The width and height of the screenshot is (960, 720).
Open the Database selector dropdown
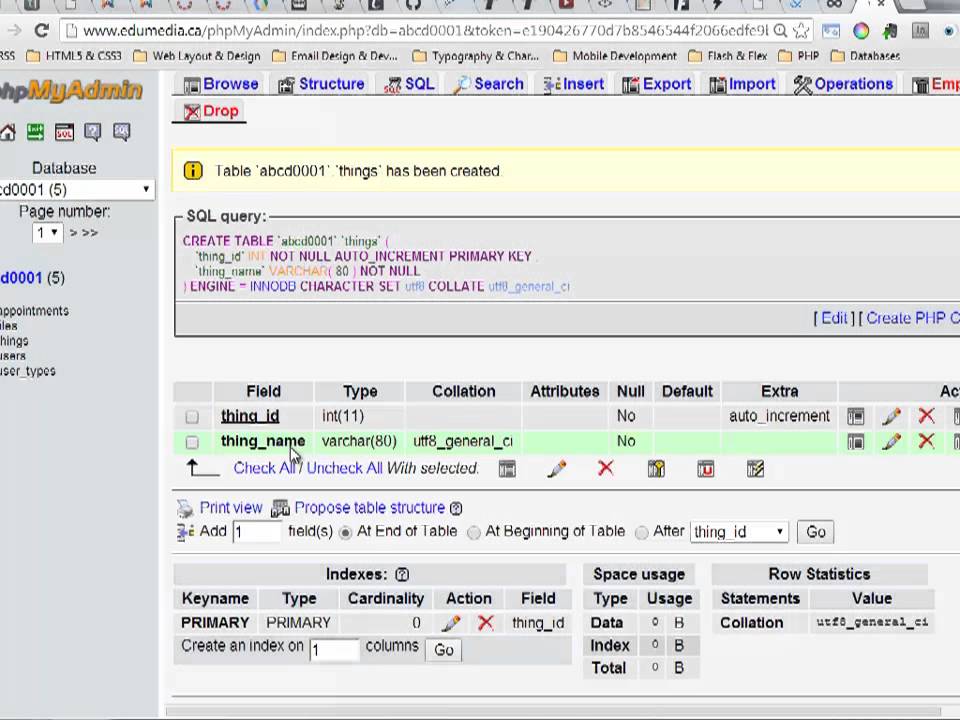tap(77, 190)
